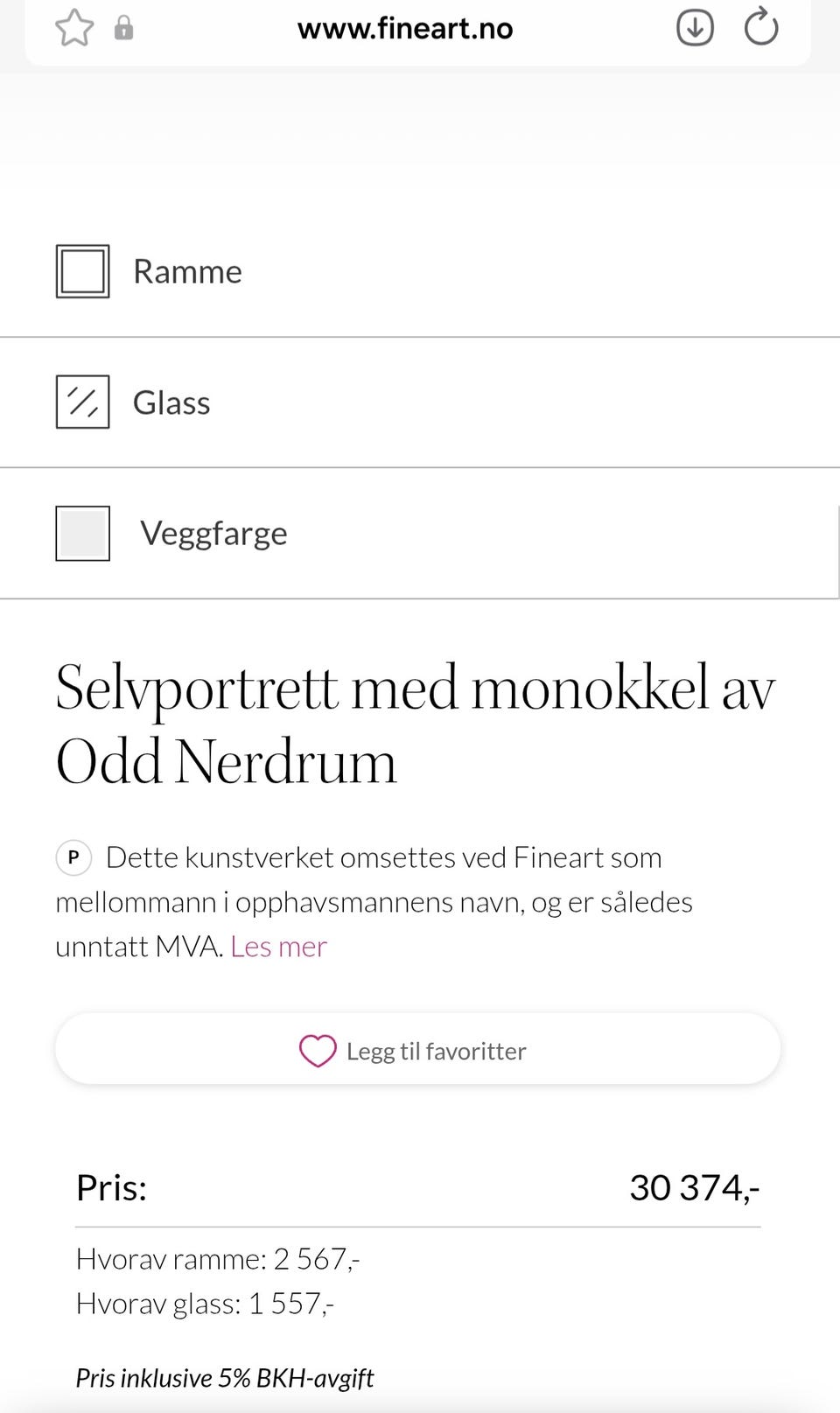Click the Ramme frame icon
The width and height of the screenshot is (840, 1413).
pyautogui.click(x=83, y=271)
